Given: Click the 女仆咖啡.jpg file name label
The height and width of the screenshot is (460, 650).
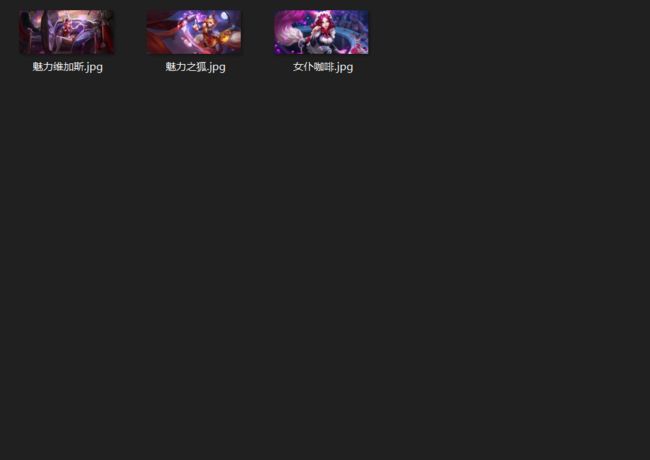Looking at the screenshot, I should click(x=323, y=67).
